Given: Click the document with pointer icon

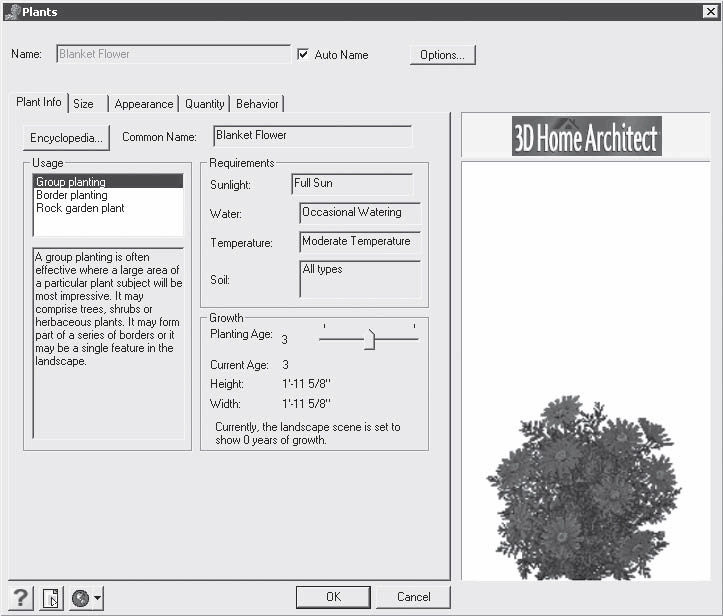Looking at the screenshot, I should [50, 598].
